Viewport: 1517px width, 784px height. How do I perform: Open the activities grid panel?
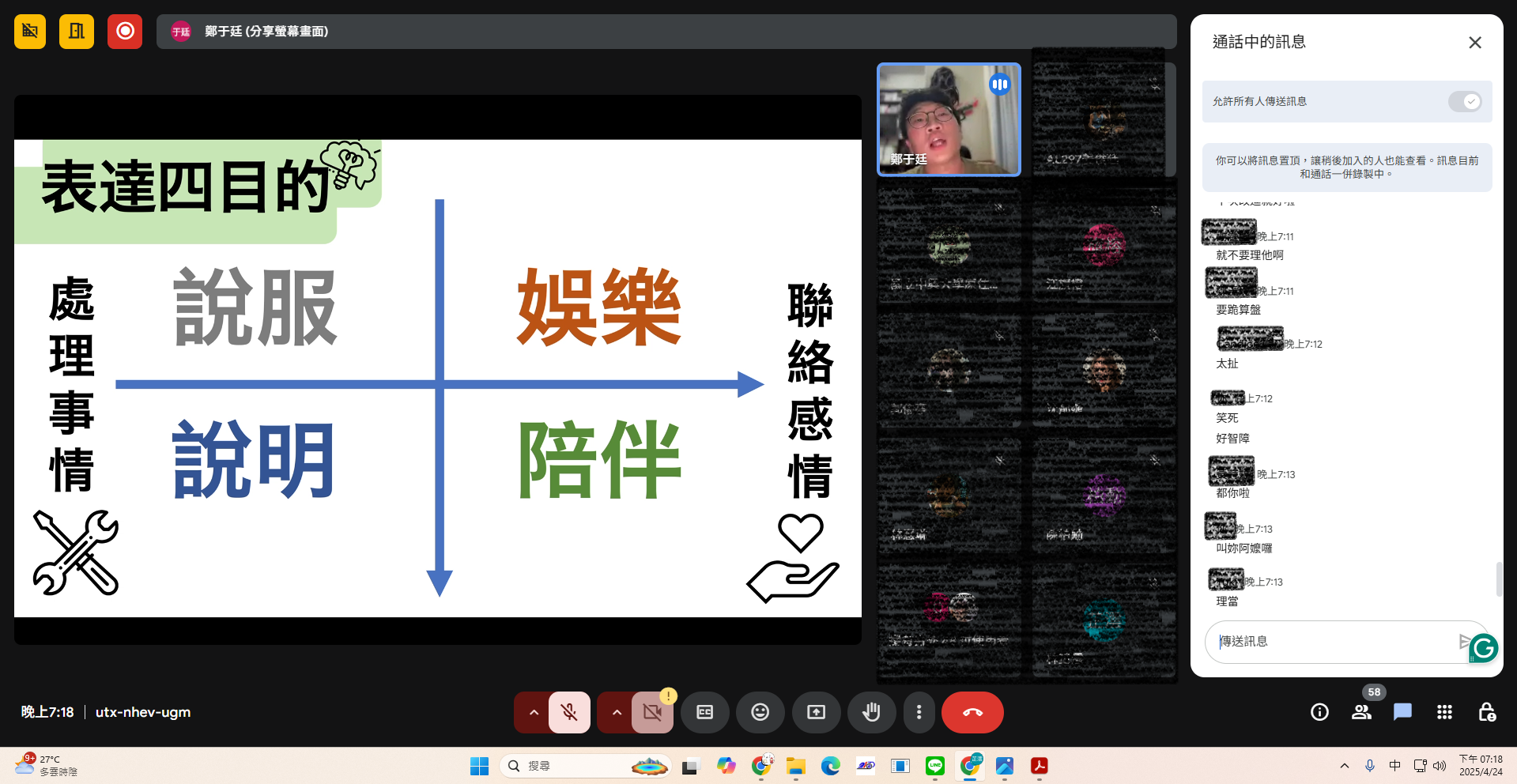coord(1444,712)
